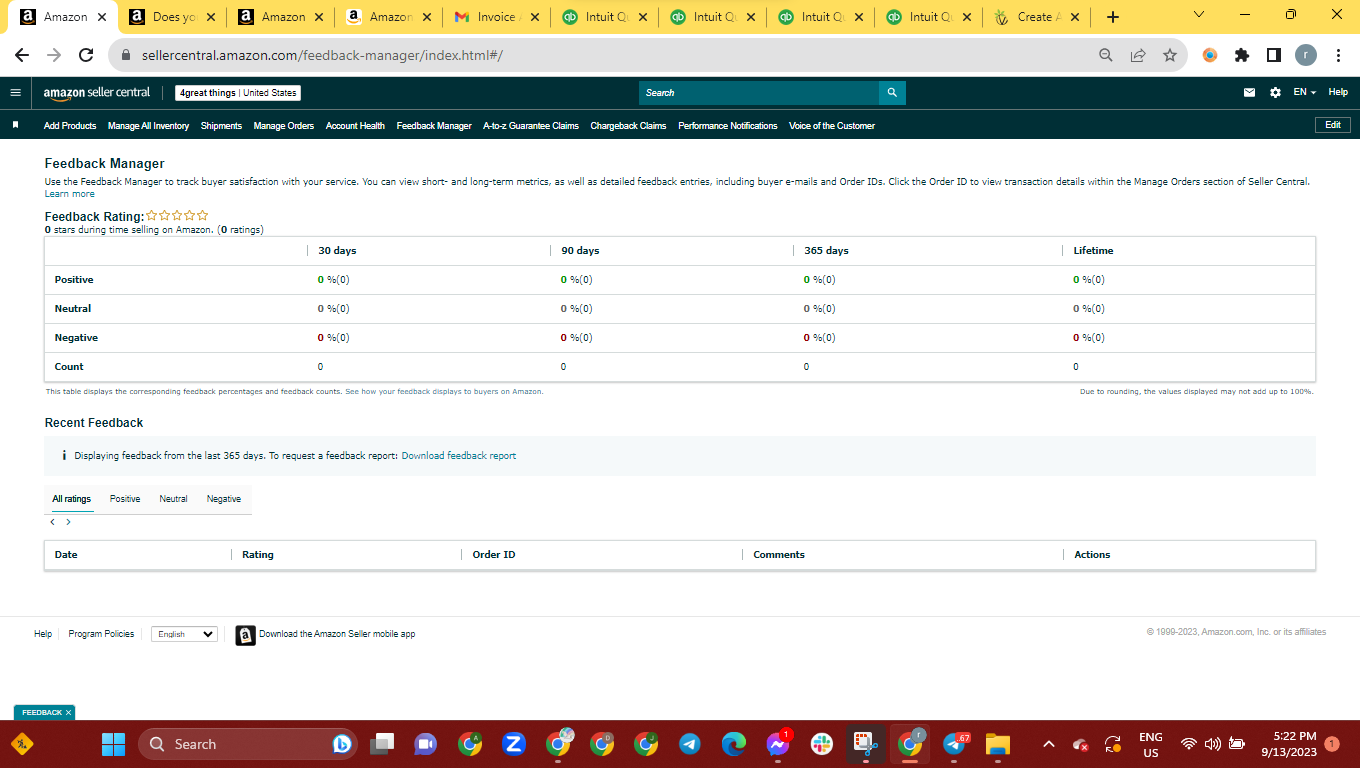The width and height of the screenshot is (1360, 768).
Task: Open the Chrome three-dot menu
Action: (x=1338, y=55)
